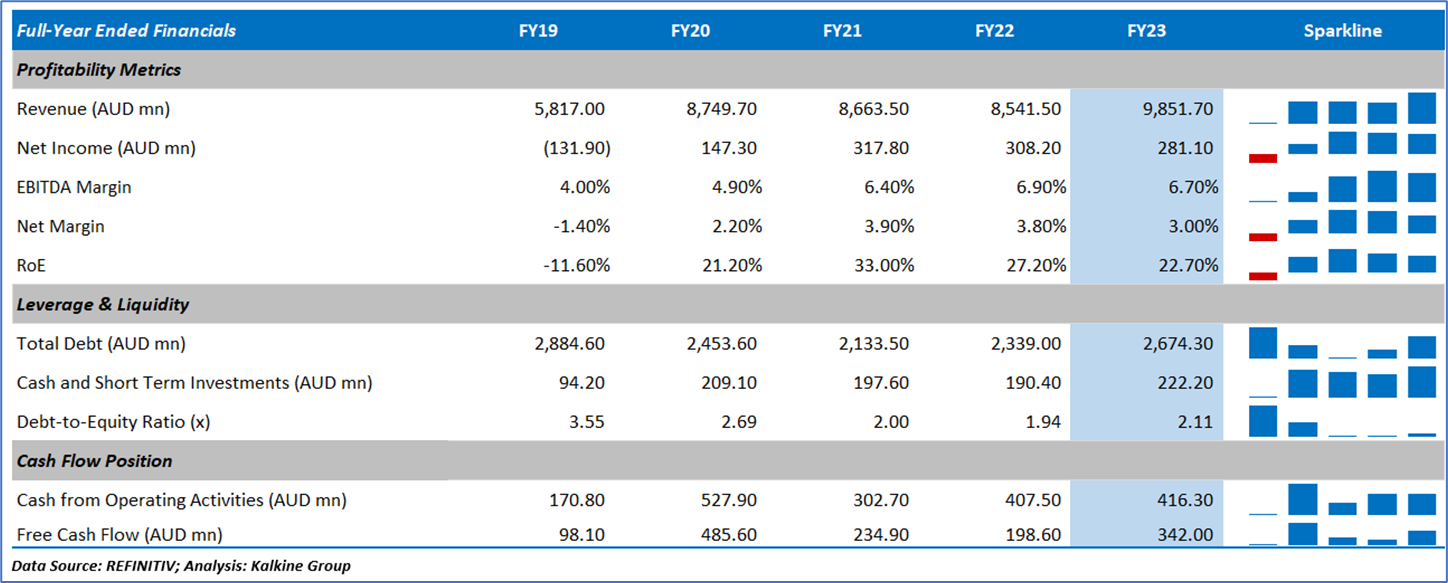Click the FY19 Net Income value (131.90)

(x=576, y=148)
